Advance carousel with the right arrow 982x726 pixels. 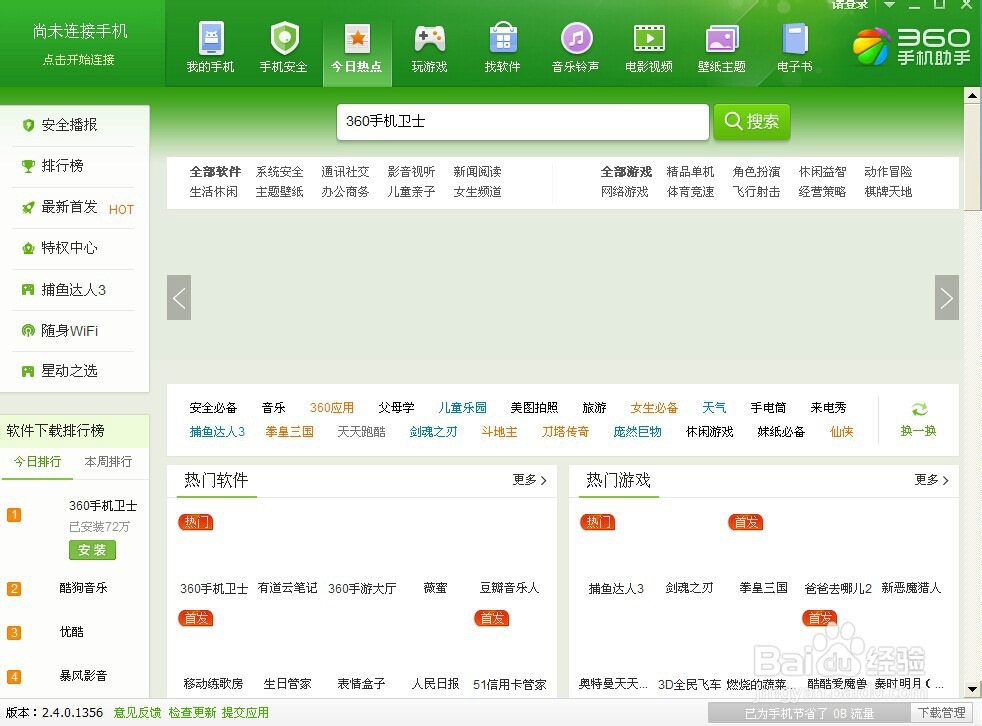(946, 297)
